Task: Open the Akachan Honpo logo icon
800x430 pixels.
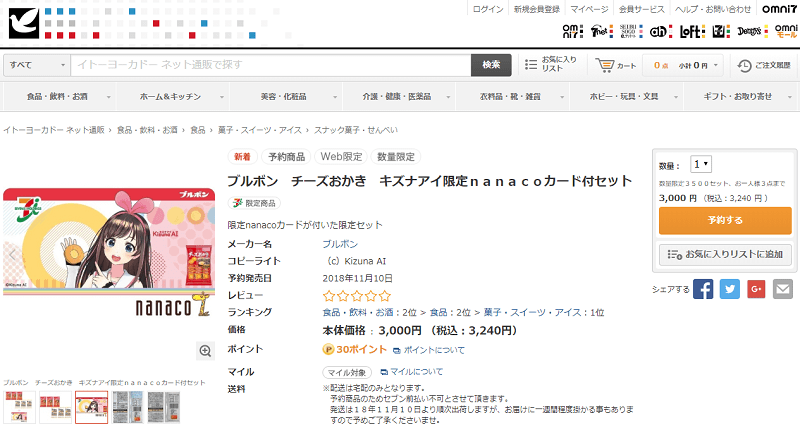Action: point(660,31)
